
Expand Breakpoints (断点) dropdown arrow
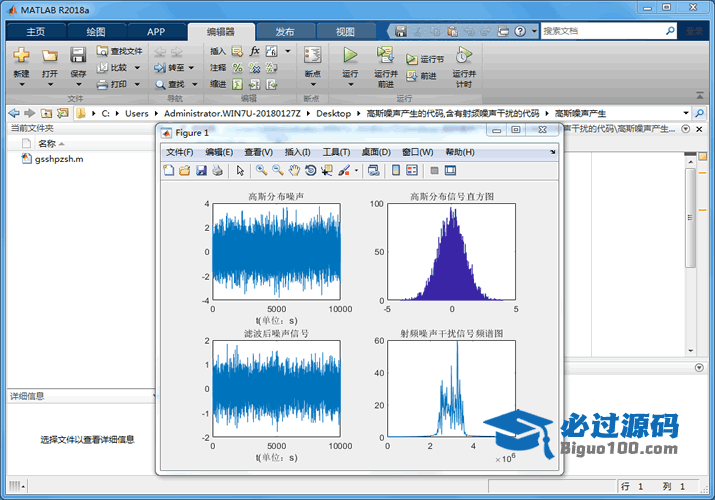[313, 84]
